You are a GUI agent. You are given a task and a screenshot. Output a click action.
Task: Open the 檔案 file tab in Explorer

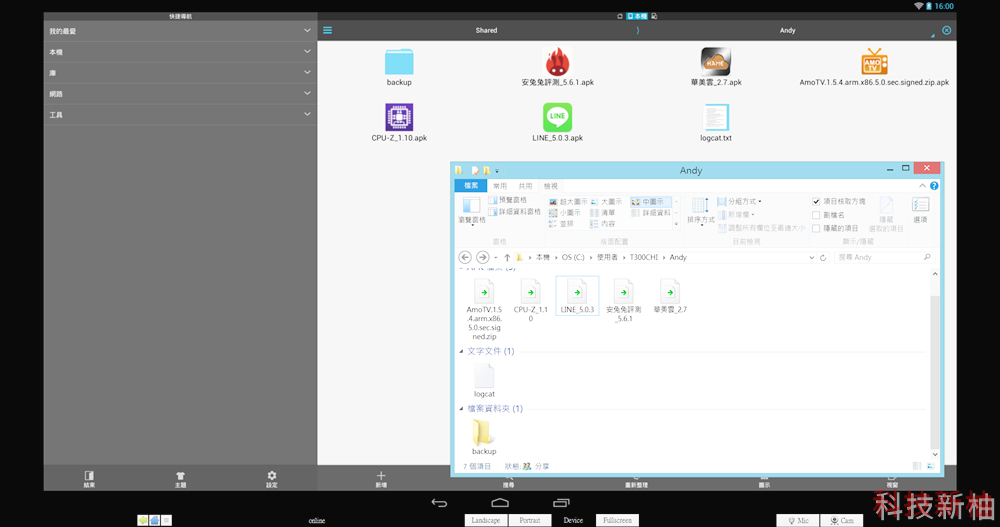[471, 186]
